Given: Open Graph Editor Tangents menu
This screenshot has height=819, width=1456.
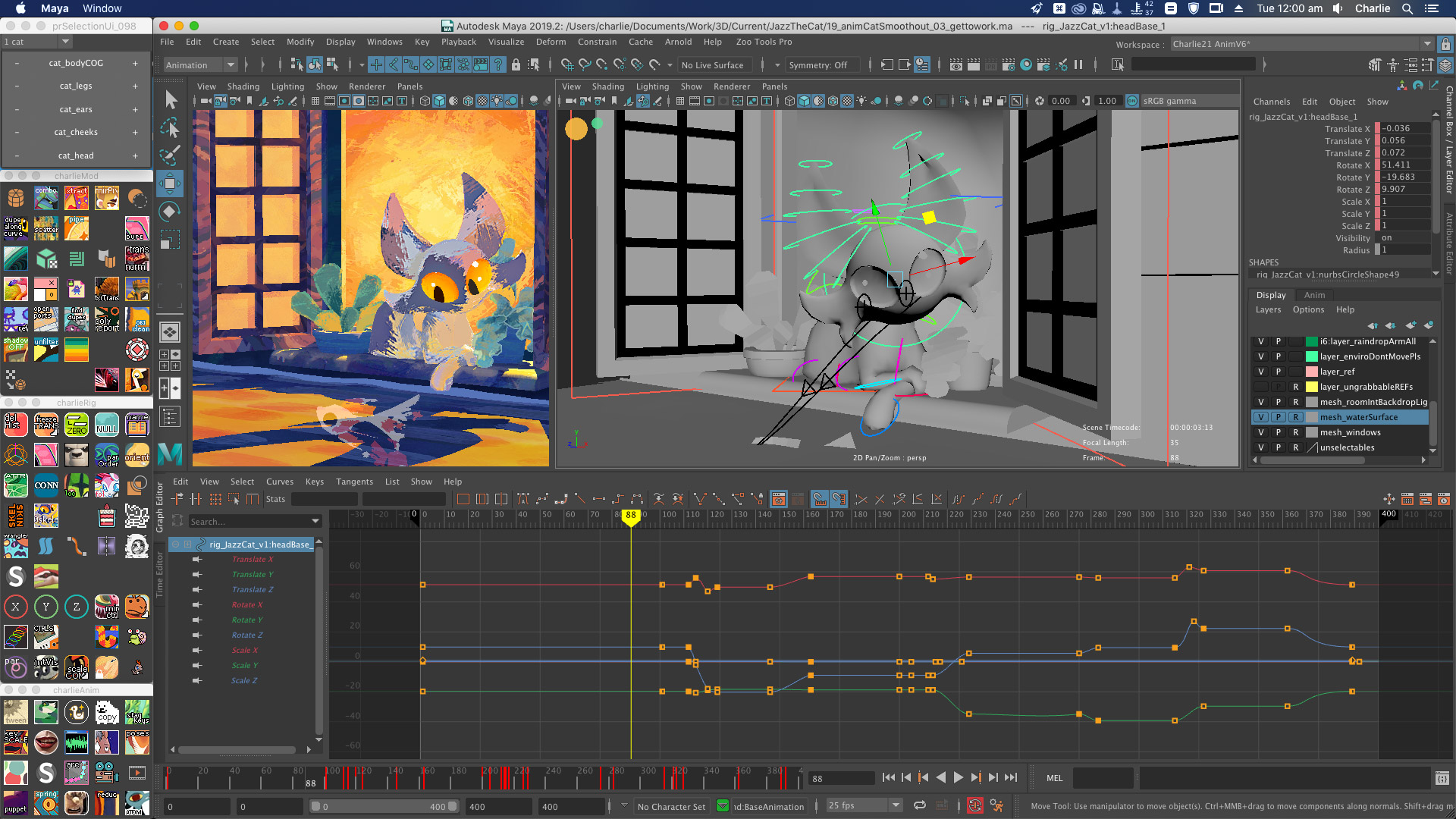Looking at the screenshot, I should pyautogui.click(x=354, y=482).
